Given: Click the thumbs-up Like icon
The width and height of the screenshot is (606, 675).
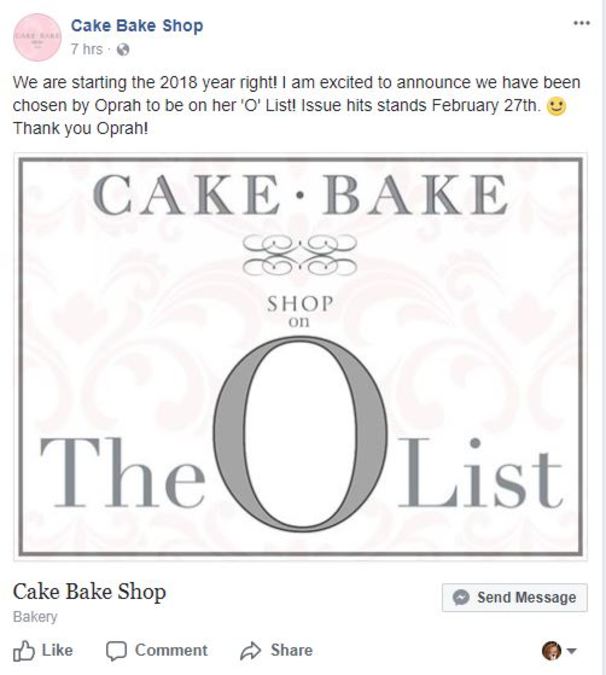Looking at the screenshot, I should click(x=23, y=651).
